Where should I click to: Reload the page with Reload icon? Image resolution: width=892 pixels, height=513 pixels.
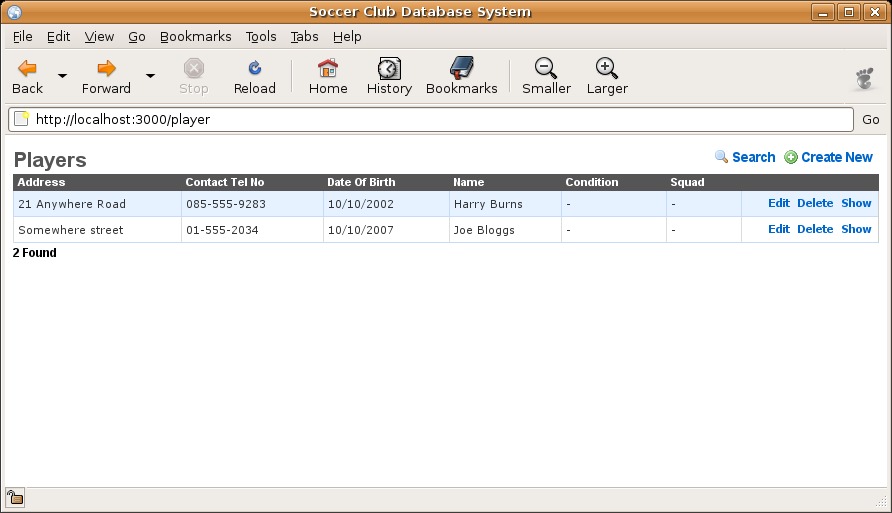254,69
